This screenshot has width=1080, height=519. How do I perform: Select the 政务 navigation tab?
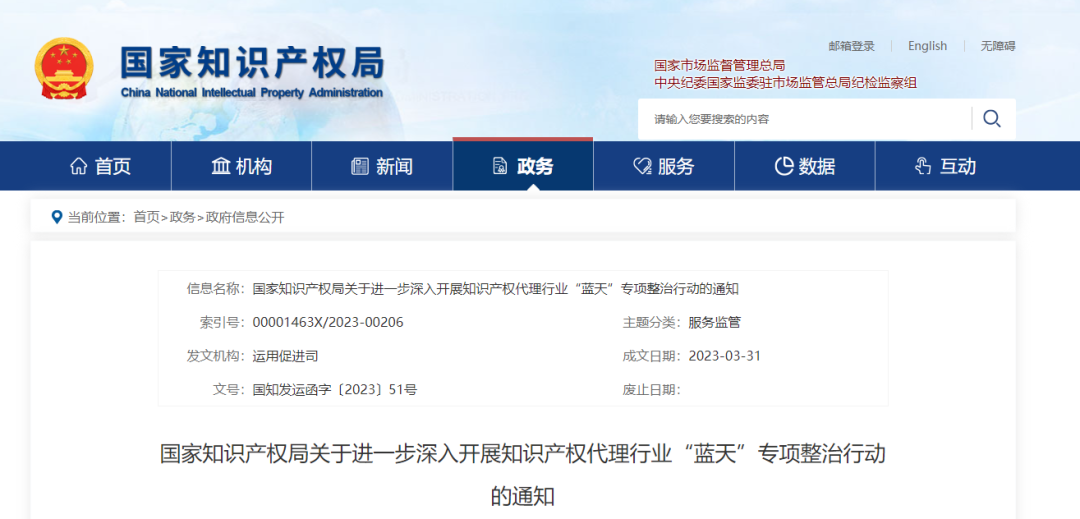[x=523, y=166]
